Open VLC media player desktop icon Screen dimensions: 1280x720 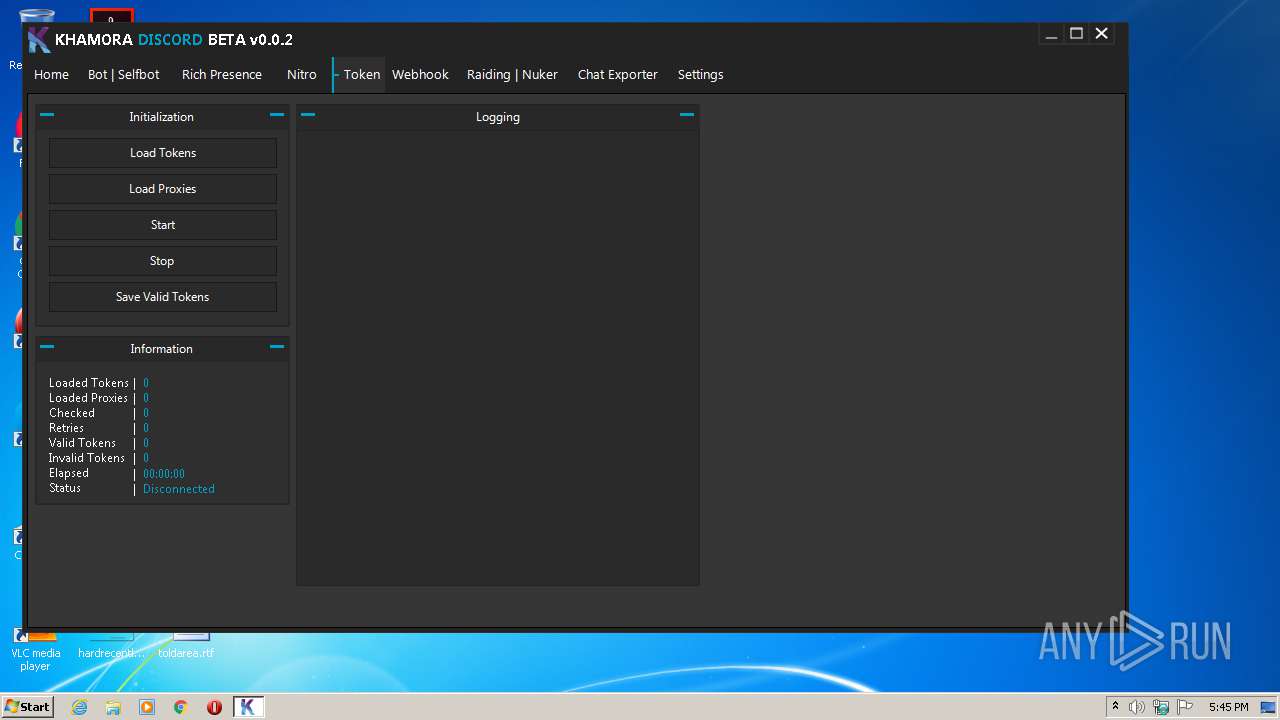coord(35,648)
